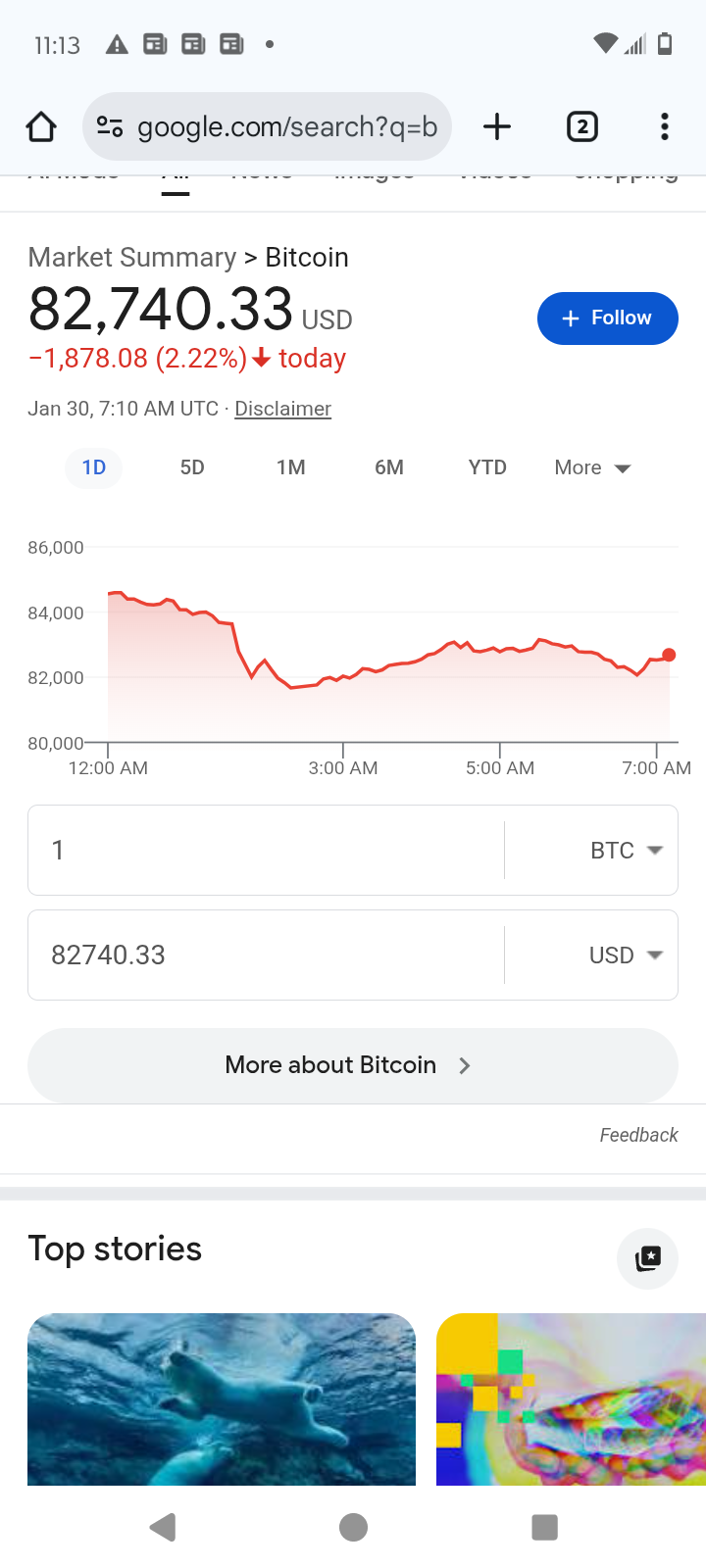Select the 5D chart range
The width and height of the screenshot is (706, 1568).
click(192, 468)
